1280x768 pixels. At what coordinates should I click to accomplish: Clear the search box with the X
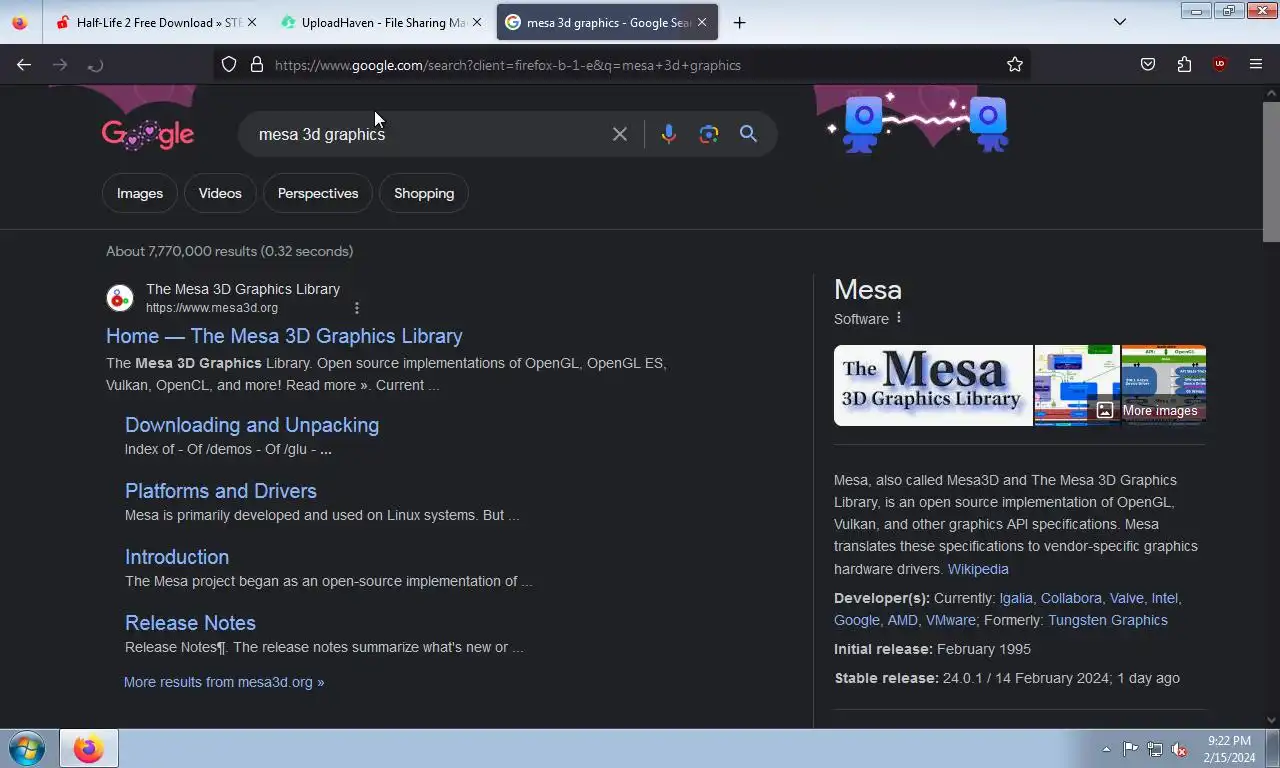pos(620,134)
